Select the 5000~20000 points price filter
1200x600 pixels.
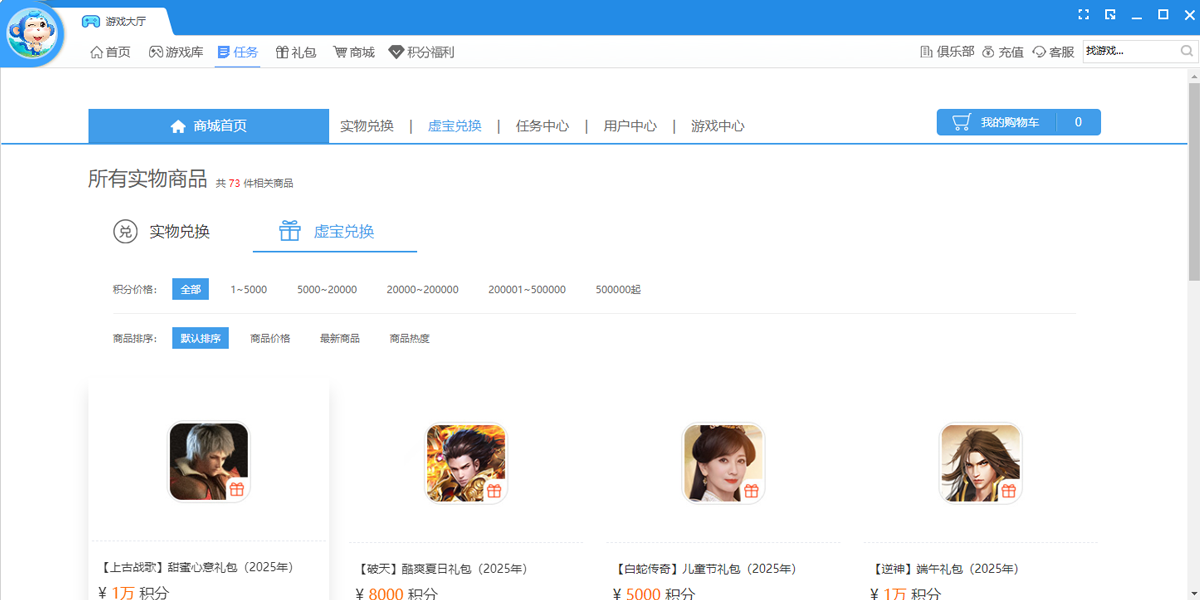coord(328,288)
